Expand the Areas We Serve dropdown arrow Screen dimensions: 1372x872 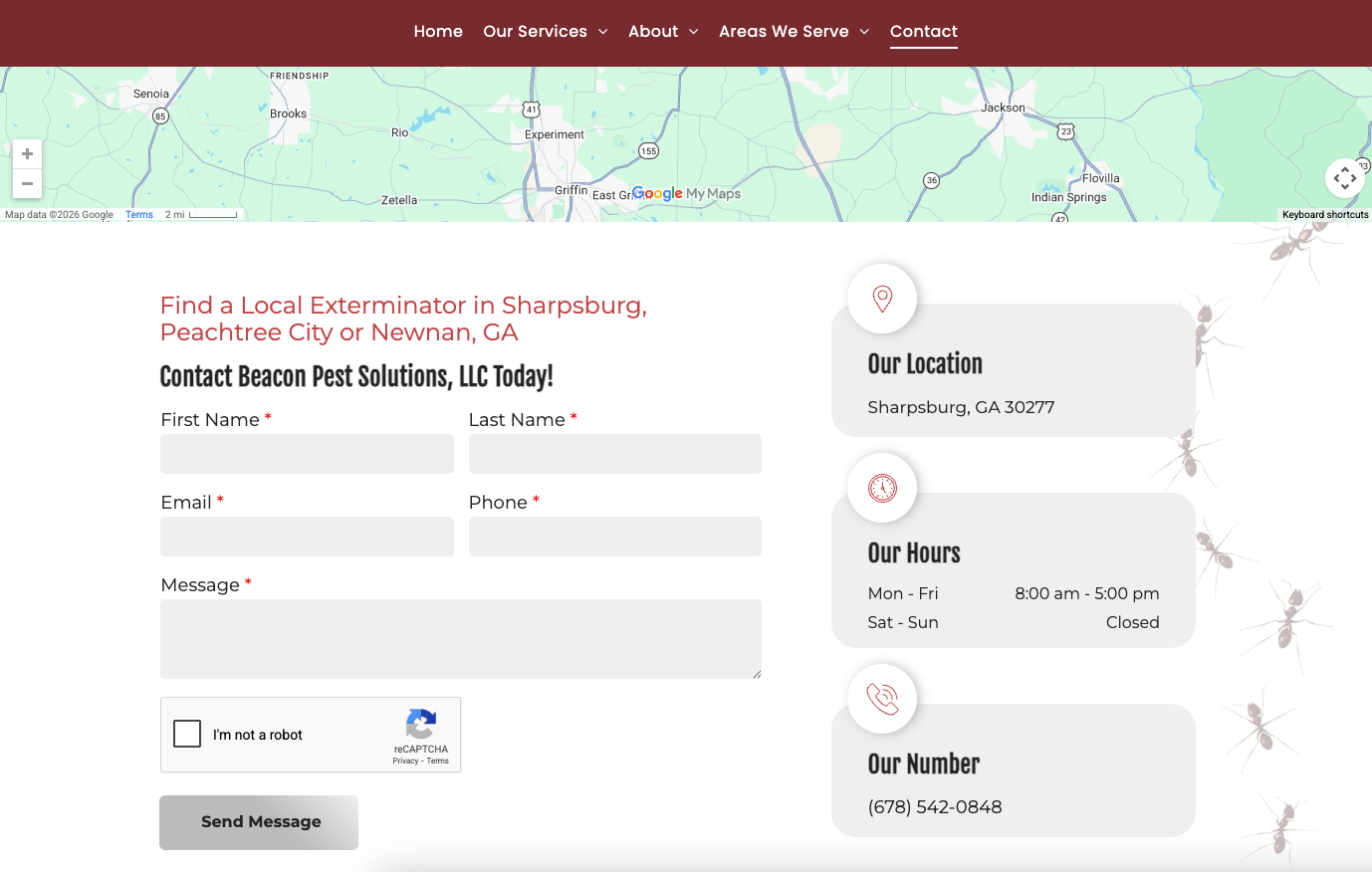point(864,32)
